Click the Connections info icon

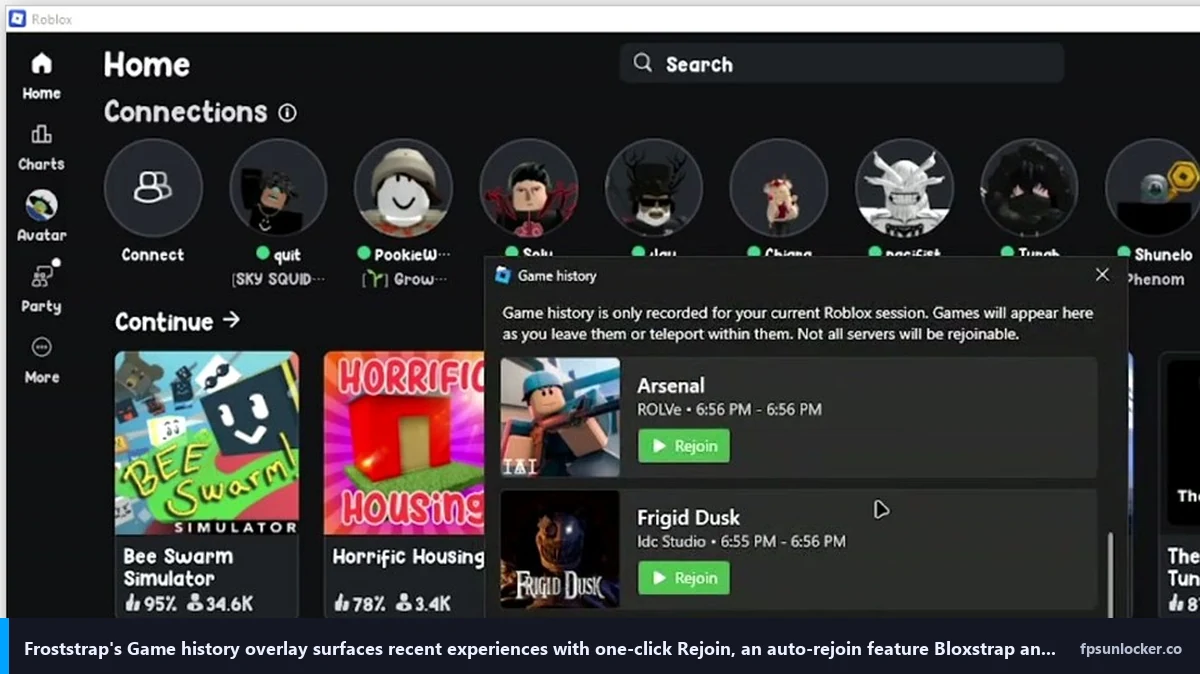pos(287,113)
